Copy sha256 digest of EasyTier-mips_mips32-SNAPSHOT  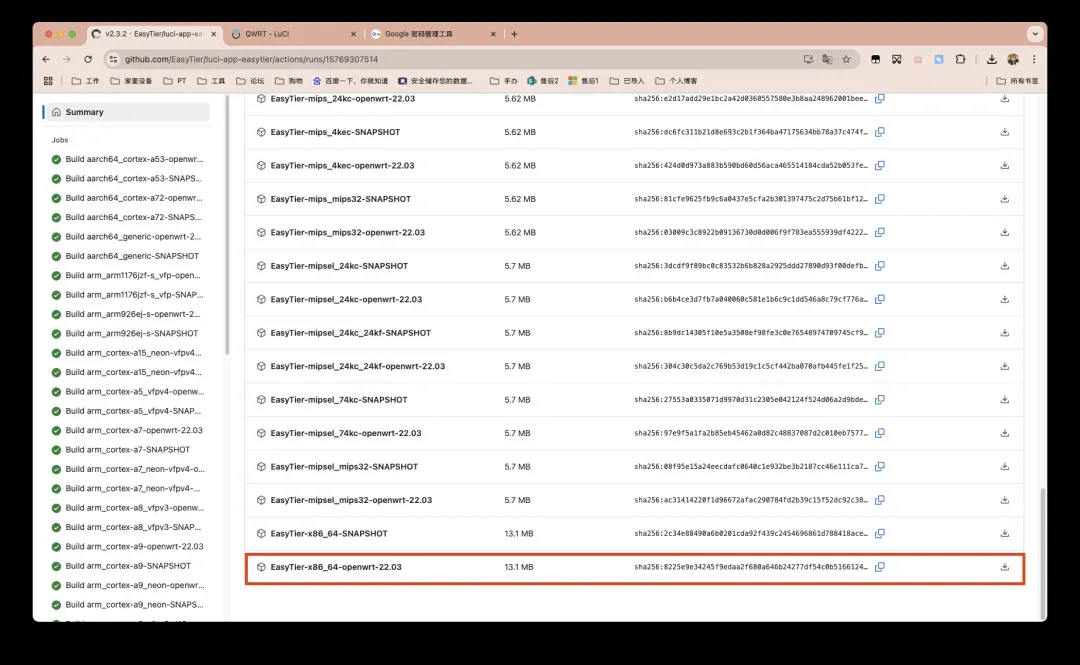pyautogui.click(x=880, y=199)
